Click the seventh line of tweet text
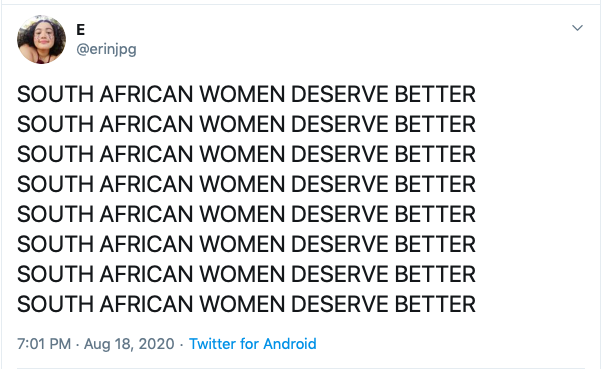 click(x=247, y=274)
